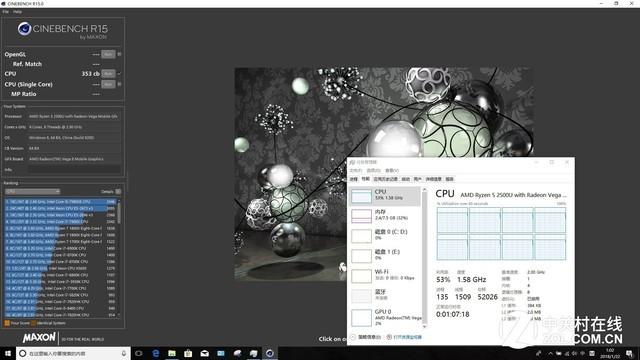Viewport: 640px width, 360px height.
Task: Switch to the 服务 tab in Task Manager
Action: point(449,179)
